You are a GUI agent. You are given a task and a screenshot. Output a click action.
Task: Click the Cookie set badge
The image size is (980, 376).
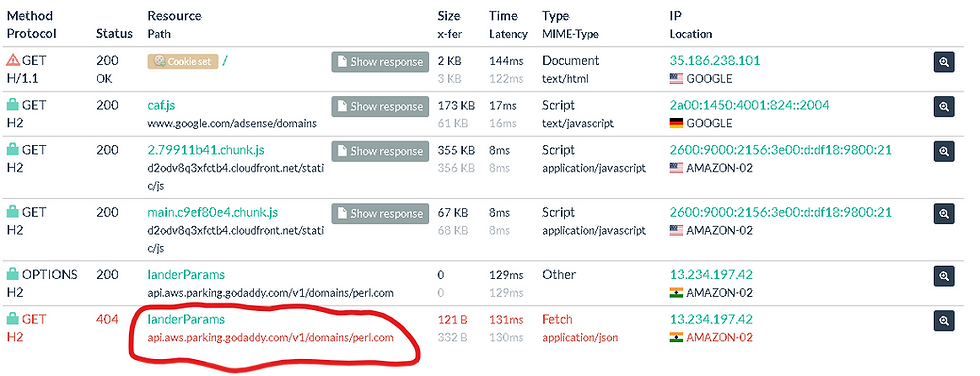[x=182, y=61]
